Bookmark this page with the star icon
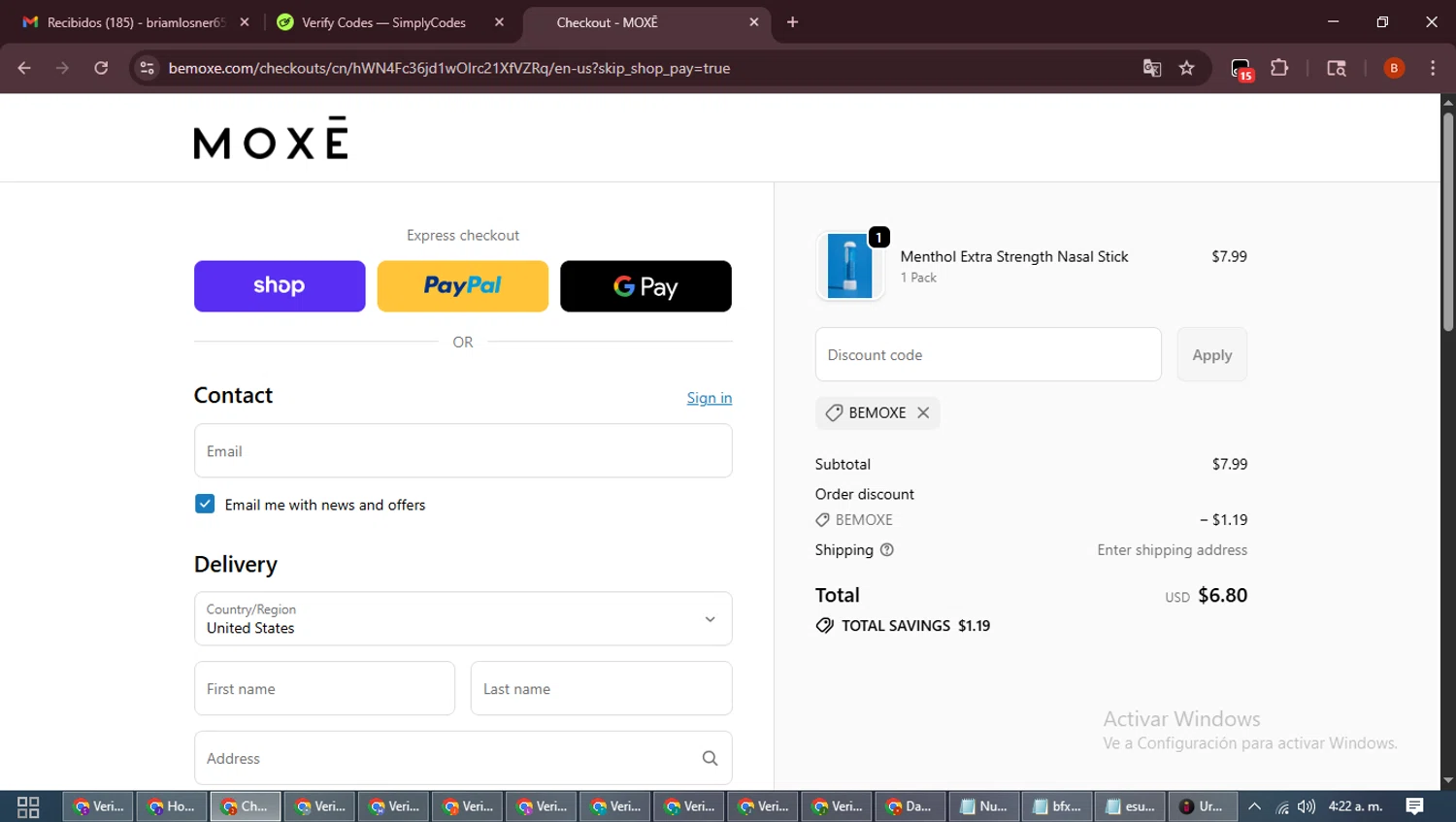Screen dimensions: 1456x822 tap(1186, 68)
